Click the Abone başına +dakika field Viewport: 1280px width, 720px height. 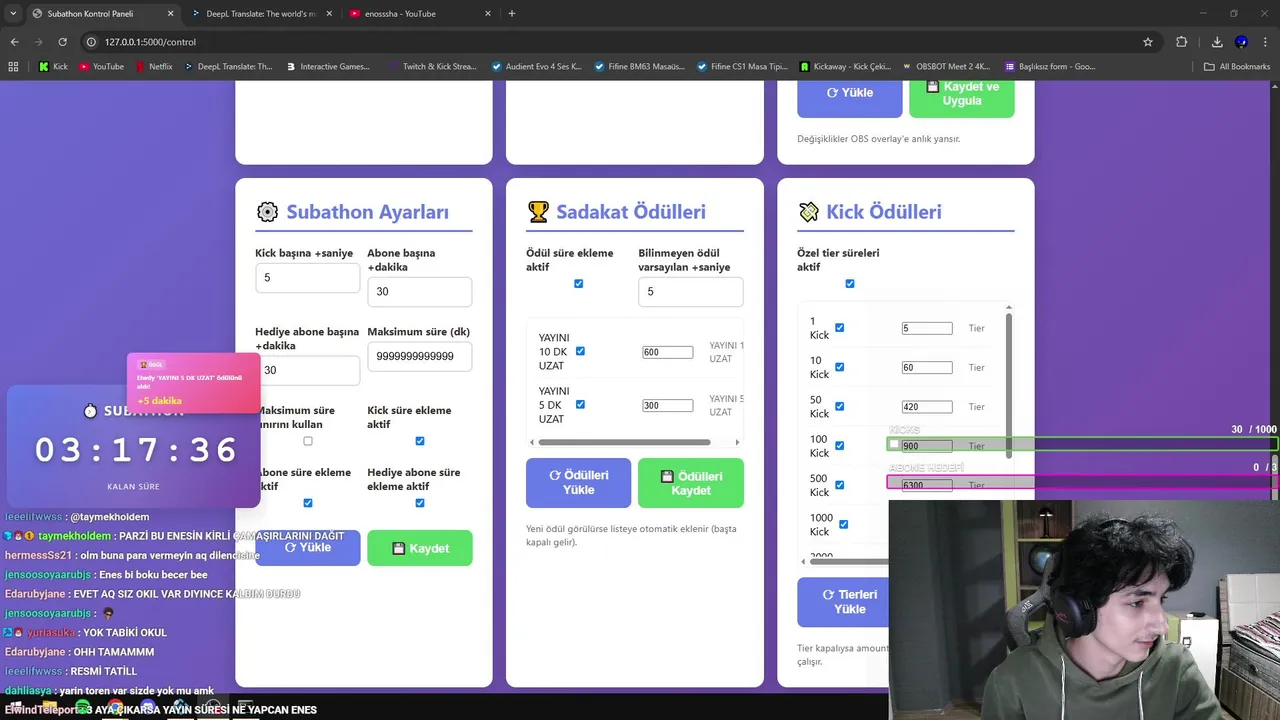coord(420,292)
